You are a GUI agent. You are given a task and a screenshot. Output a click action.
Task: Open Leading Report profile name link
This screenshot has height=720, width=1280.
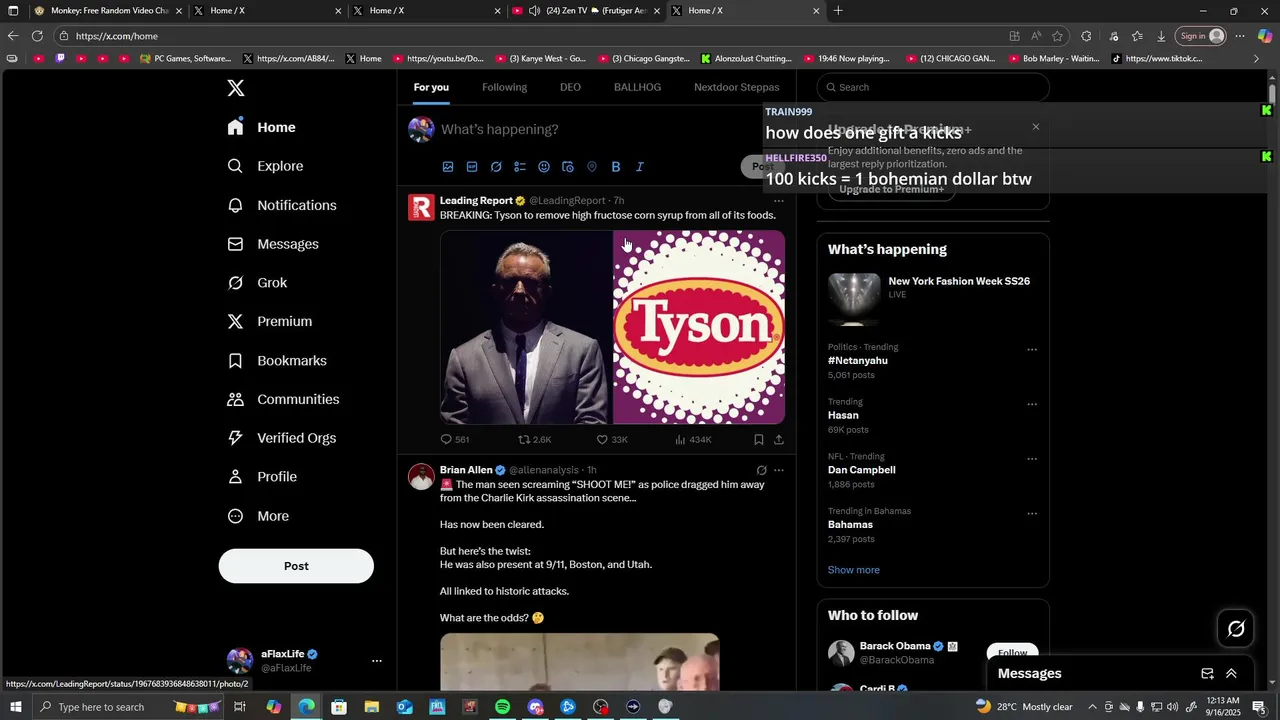476,201
